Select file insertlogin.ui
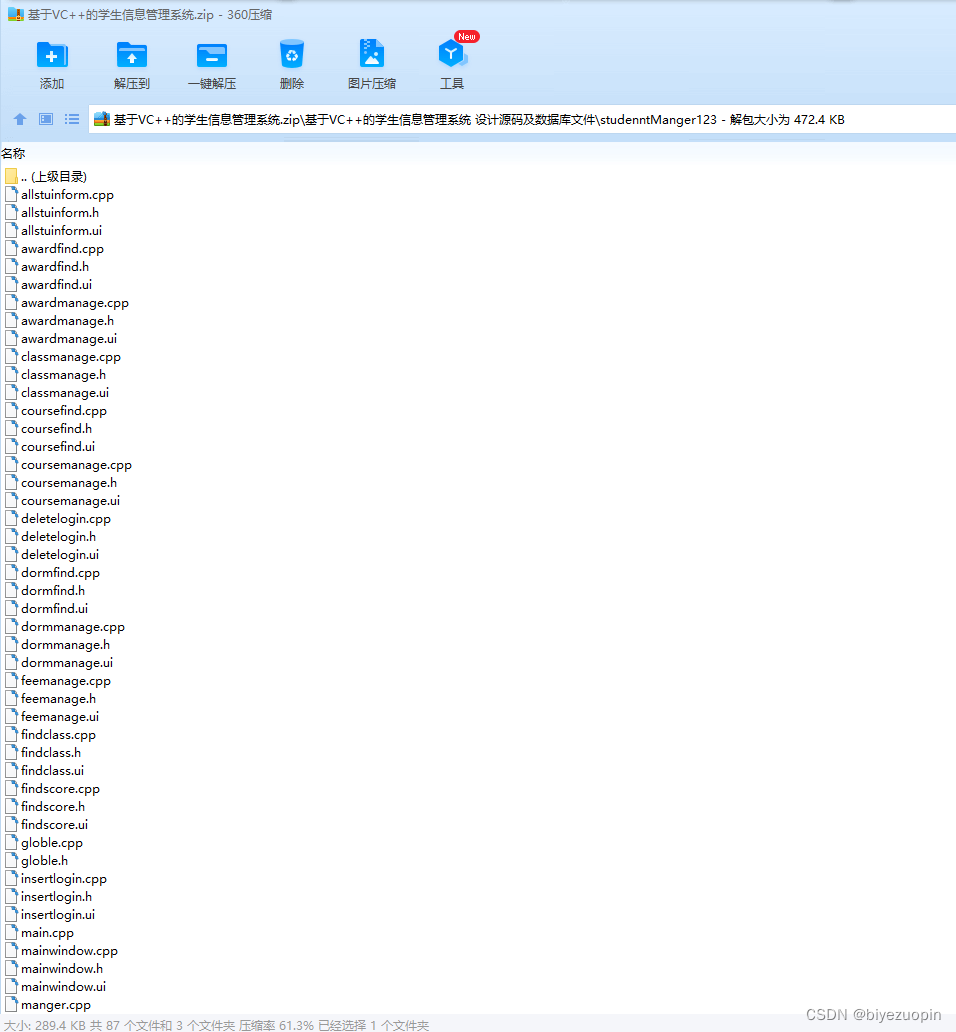The width and height of the screenshot is (956, 1032). pos(50,914)
